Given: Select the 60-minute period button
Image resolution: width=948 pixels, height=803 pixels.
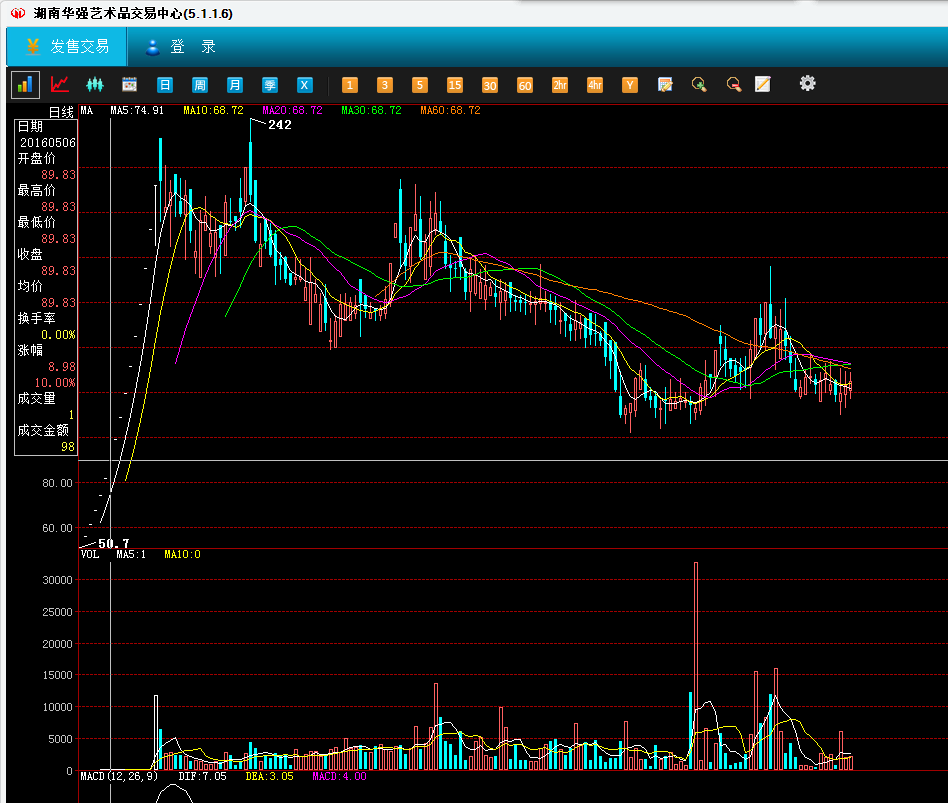Looking at the screenshot, I should [x=525, y=85].
